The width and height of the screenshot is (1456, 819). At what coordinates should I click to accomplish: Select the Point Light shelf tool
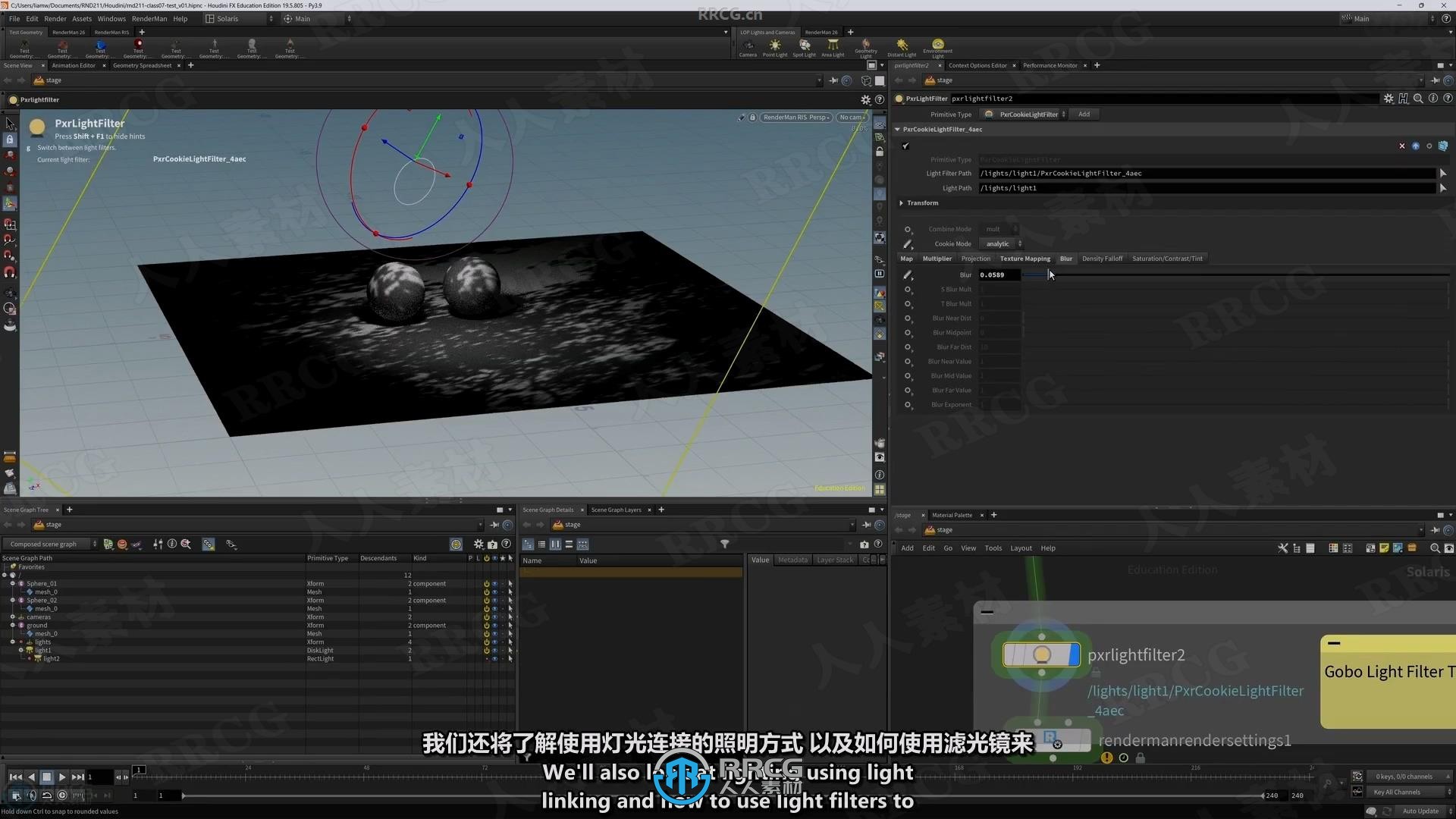pyautogui.click(x=774, y=48)
